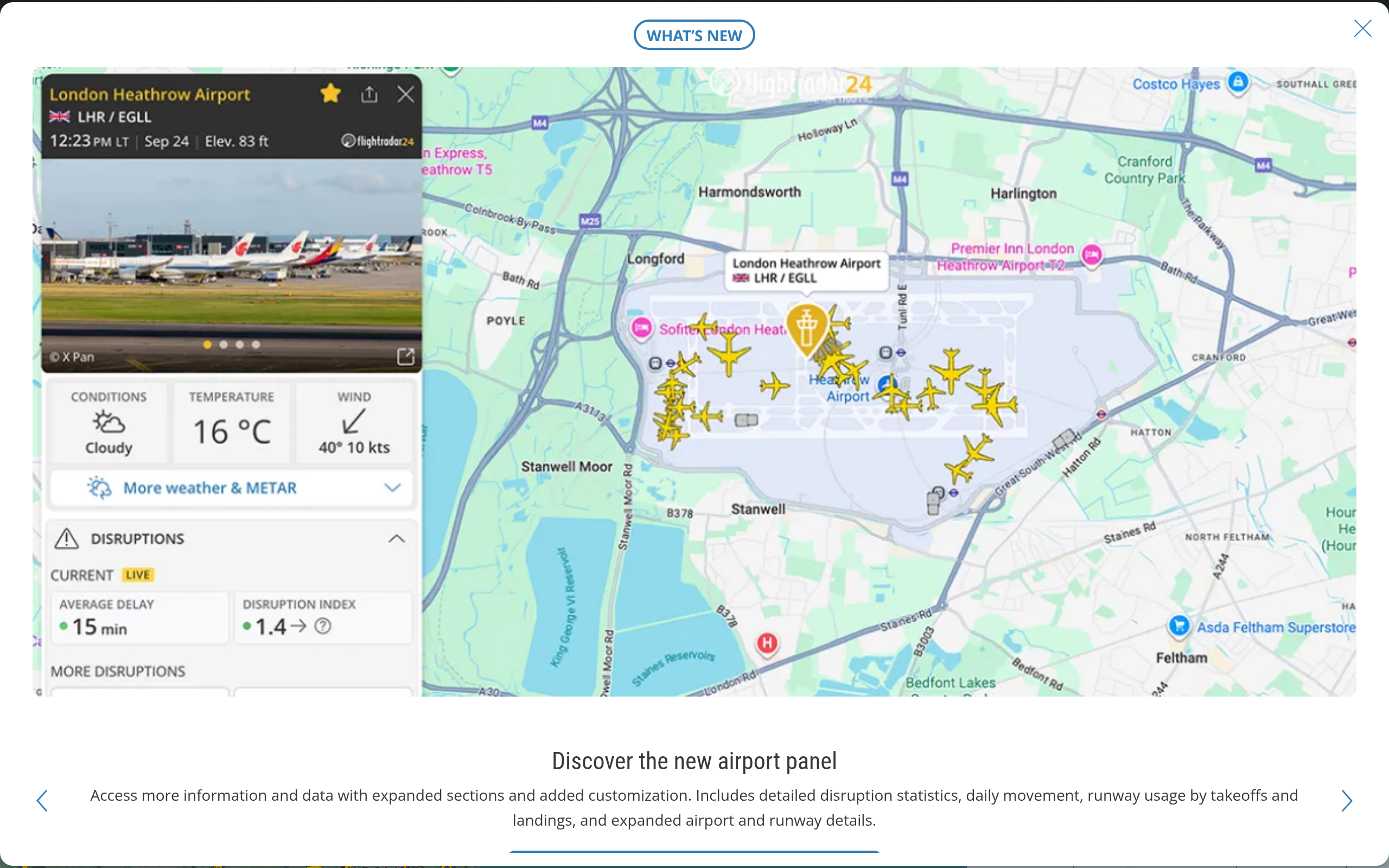Click the share icon in airport panel
1389x868 pixels.
[369, 94]
